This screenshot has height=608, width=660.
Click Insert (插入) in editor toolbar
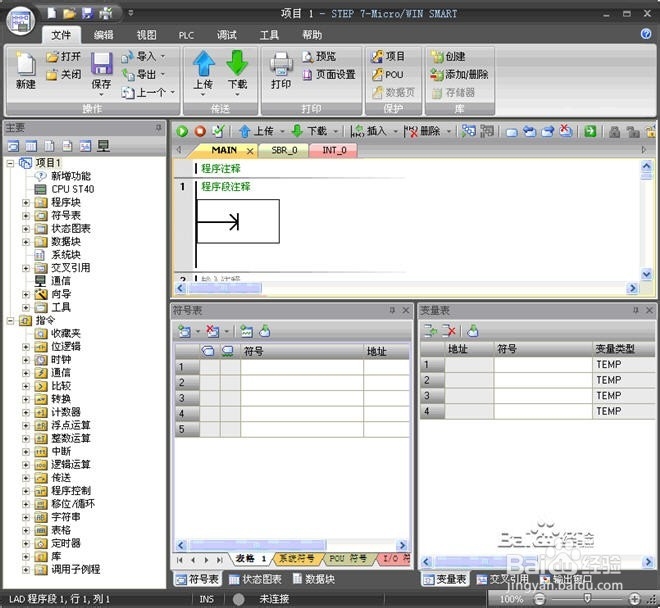pyautogui.click(x=369, y=131)
